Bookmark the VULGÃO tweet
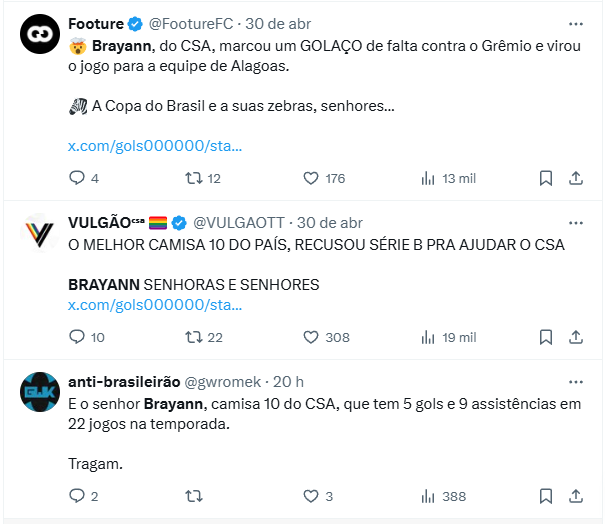This screenshot has height=524, width=605. tap(546, 337)
